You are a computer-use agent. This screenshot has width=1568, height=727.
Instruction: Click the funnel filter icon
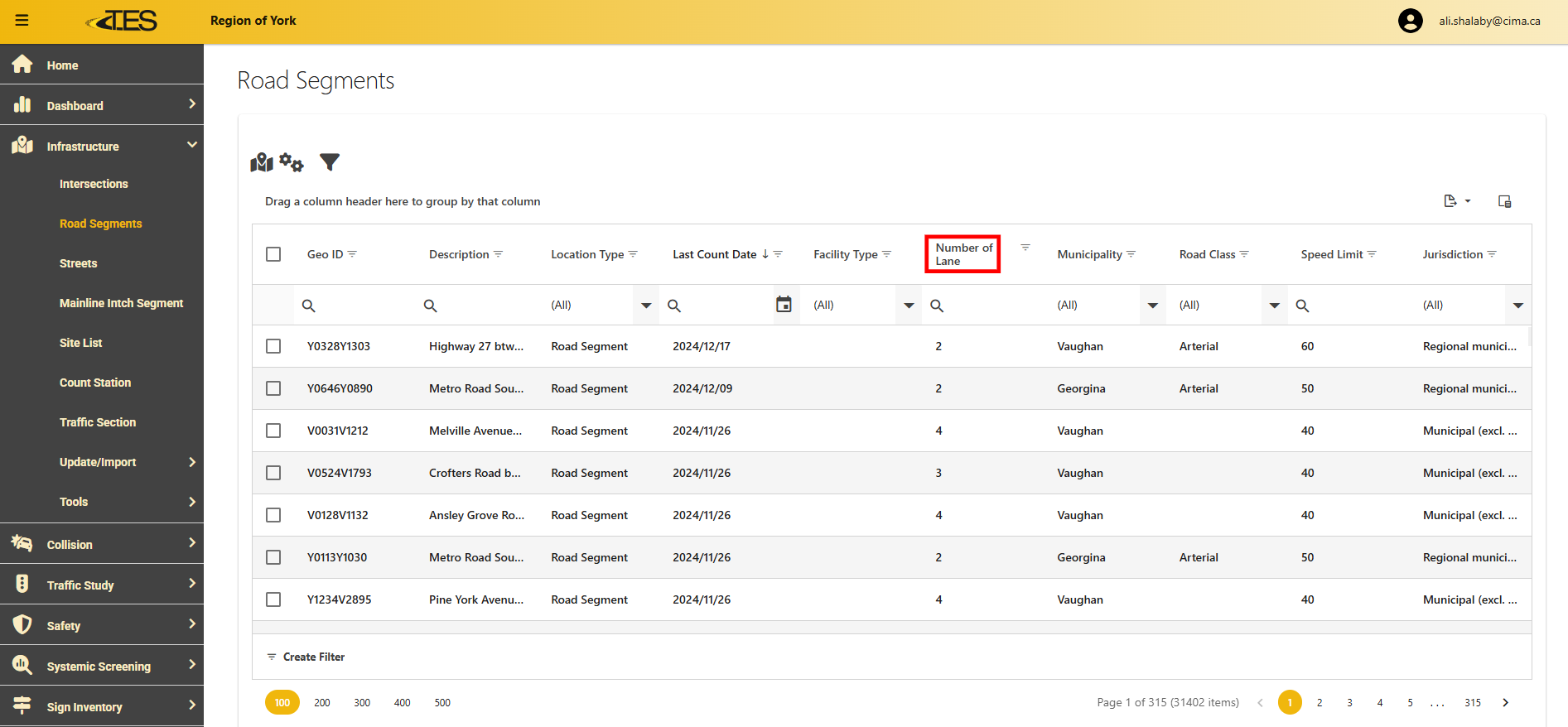click(330, 162)
